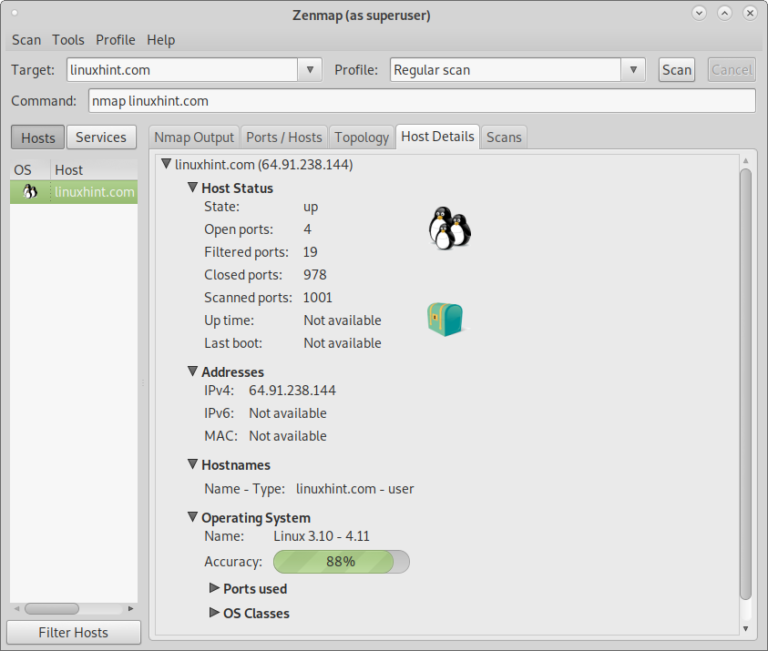
Task: Click the Scanned ports value 1001
Action: (x=317, y=297)
